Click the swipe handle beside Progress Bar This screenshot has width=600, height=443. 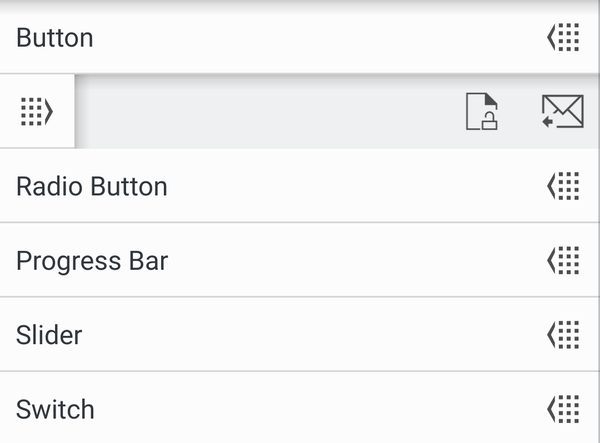pos(564,261)
